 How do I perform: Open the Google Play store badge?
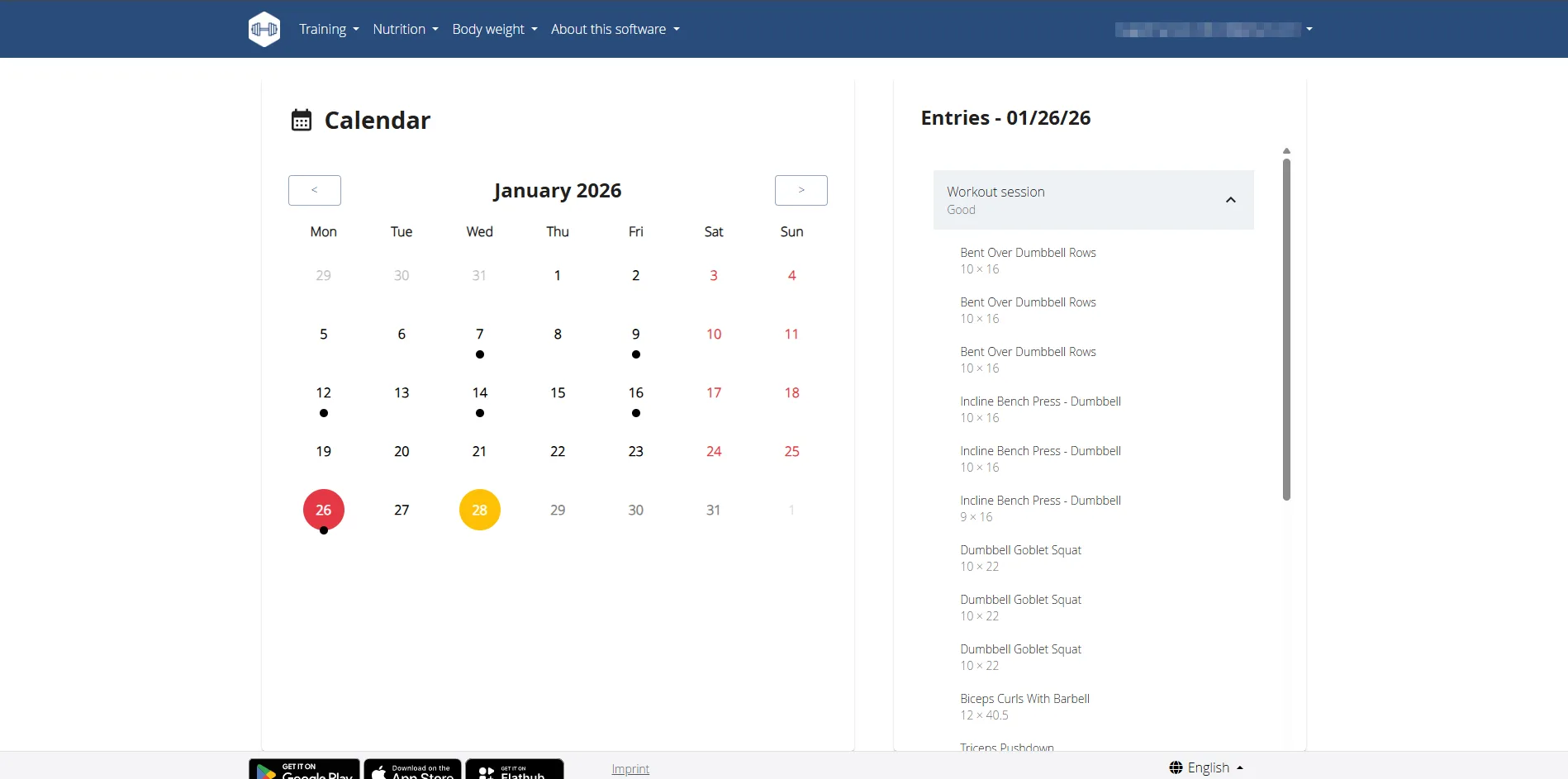pyautogui.click(x=304, y=769)
